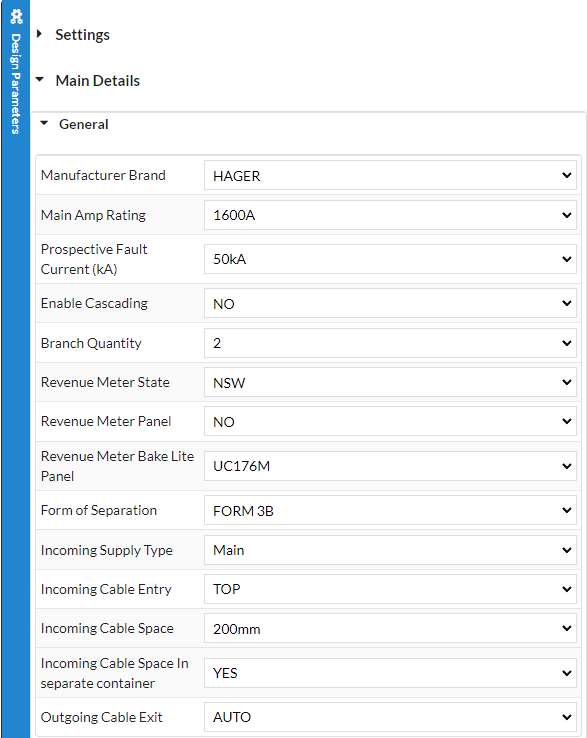This screenshot has width=587, height=738.
Task: Open the Manufacturer Brand dropdown
Action: pos(390,175)
